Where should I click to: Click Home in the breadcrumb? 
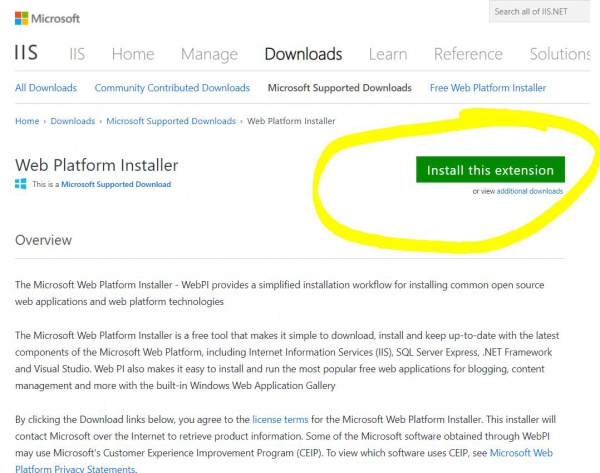click(27, 121)
